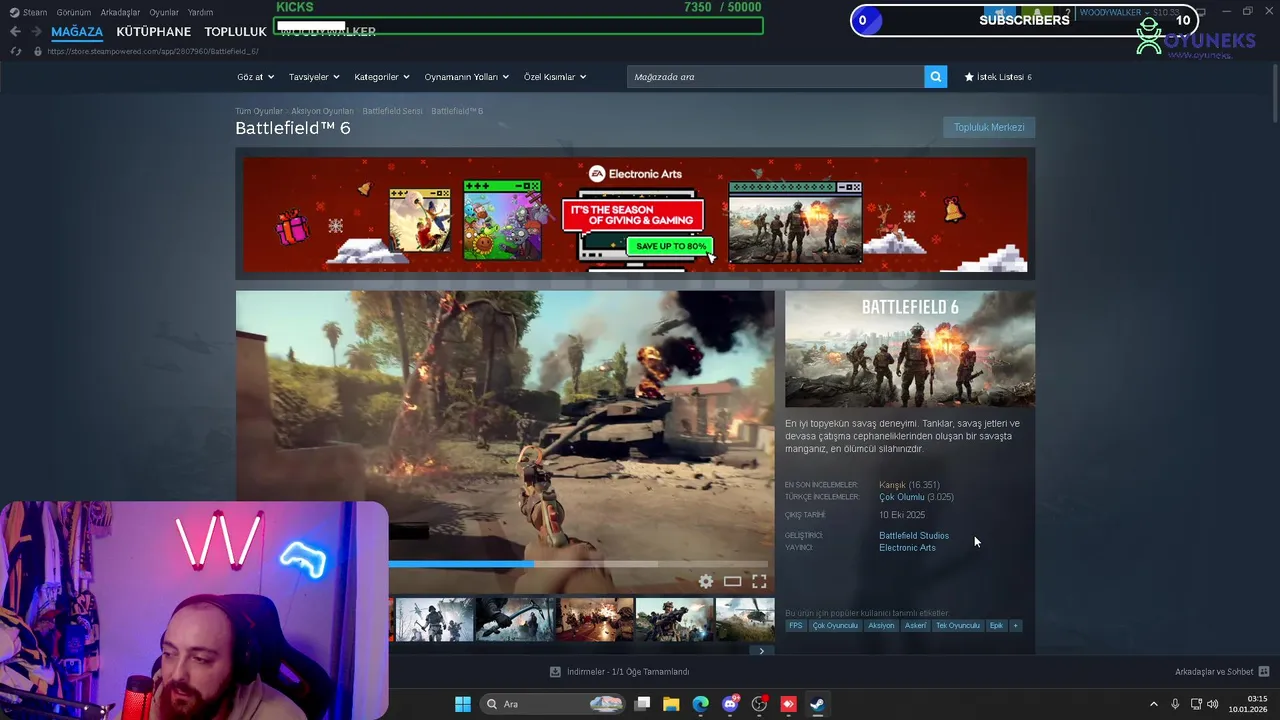Screen dimensions: 1280x720
Task: Click the wishlist star icon
Action: pyautogui.click(x=969, y=77)
